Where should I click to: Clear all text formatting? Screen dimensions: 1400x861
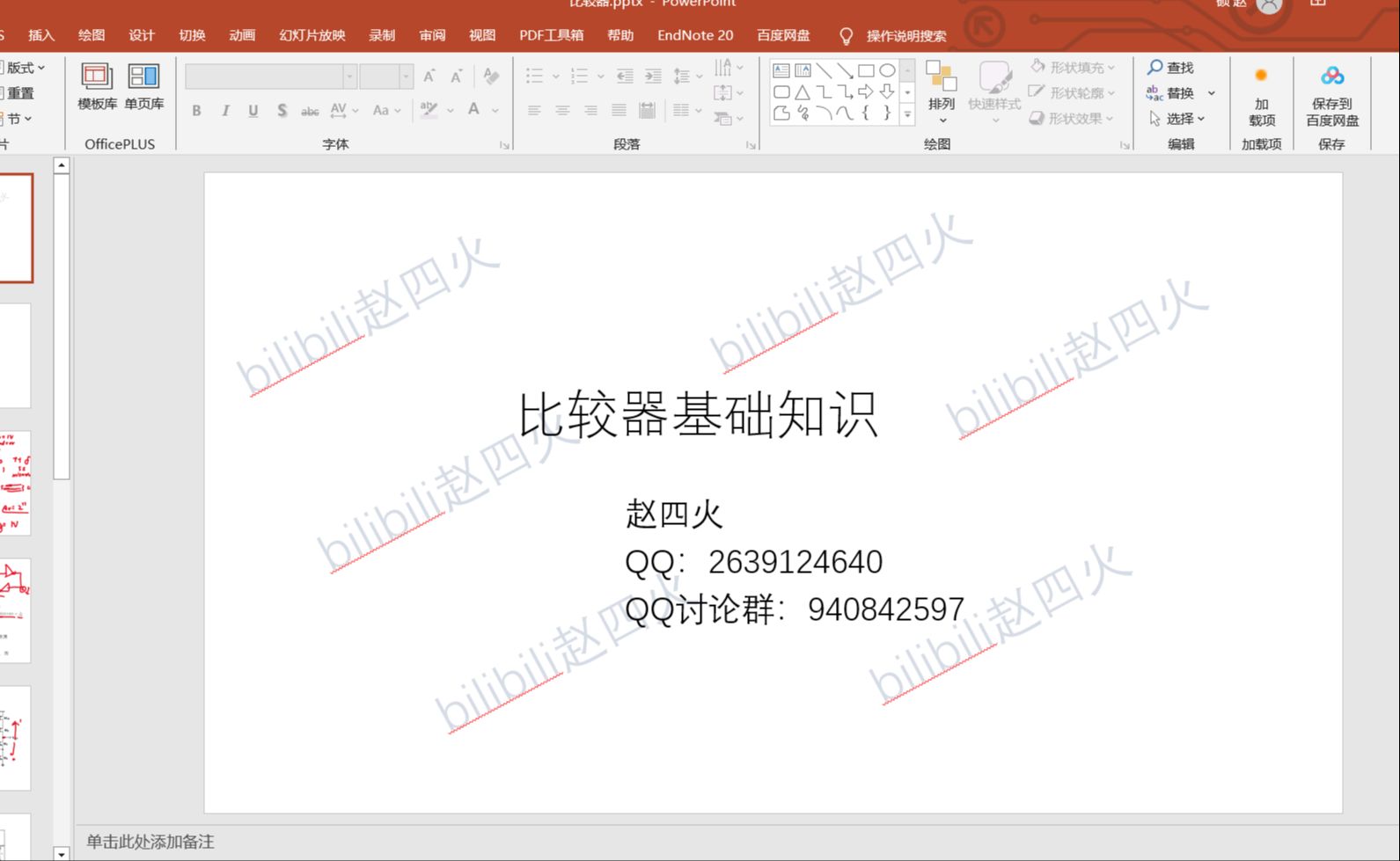point(491,77)
